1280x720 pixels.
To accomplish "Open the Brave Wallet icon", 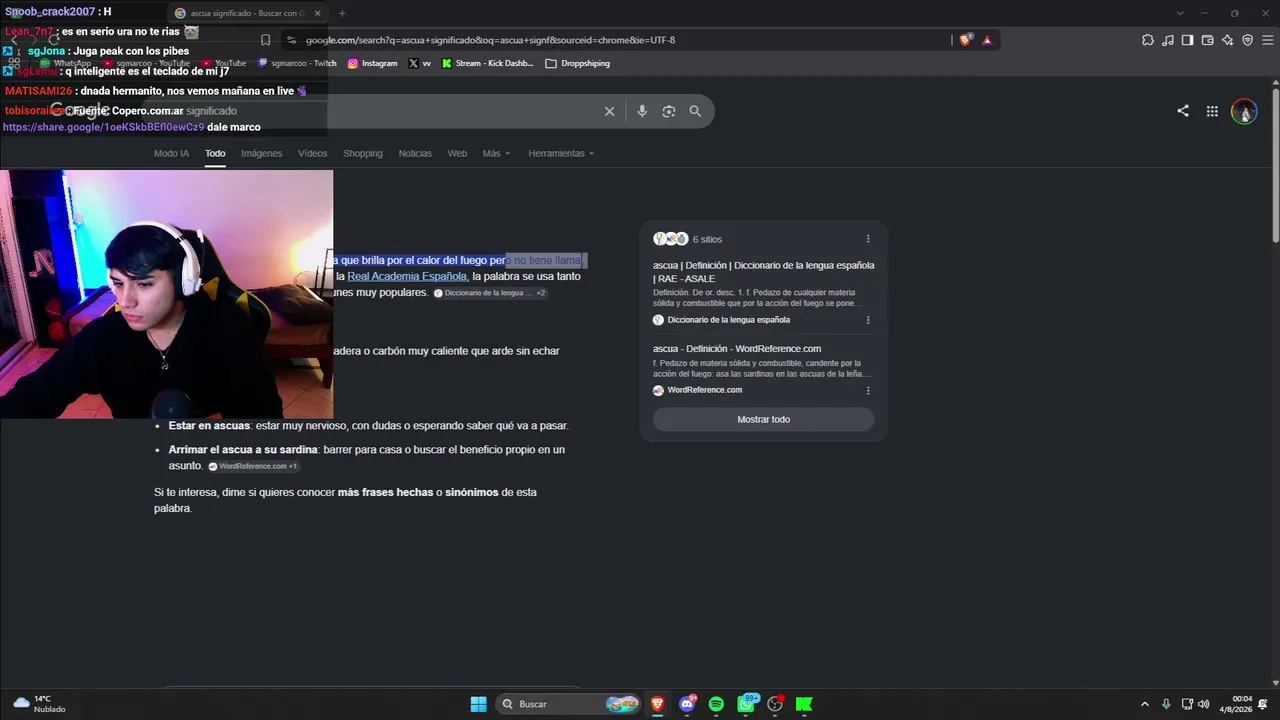I will tap(1207, 40).
